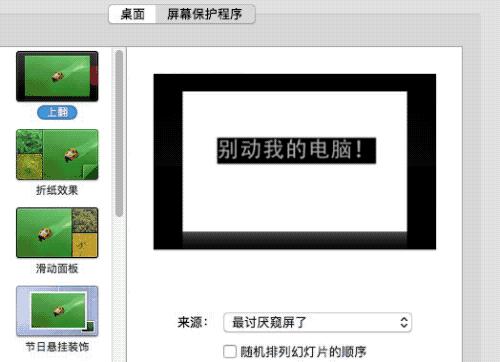Click the screensaver list scrollbar
This screenshot has width=500, height=362.
[x=119, y=133]
